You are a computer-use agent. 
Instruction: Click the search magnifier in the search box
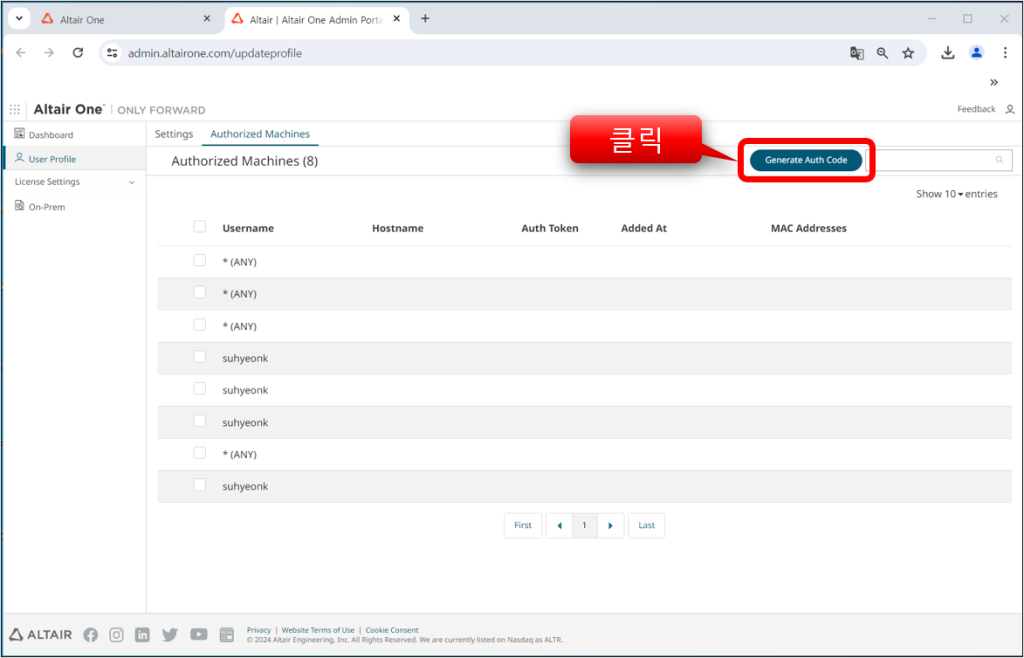point(999,160)
